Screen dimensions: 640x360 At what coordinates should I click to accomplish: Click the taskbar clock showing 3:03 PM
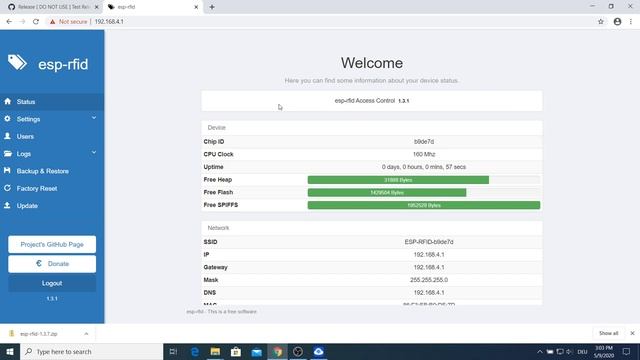click(x=604, y=351)
